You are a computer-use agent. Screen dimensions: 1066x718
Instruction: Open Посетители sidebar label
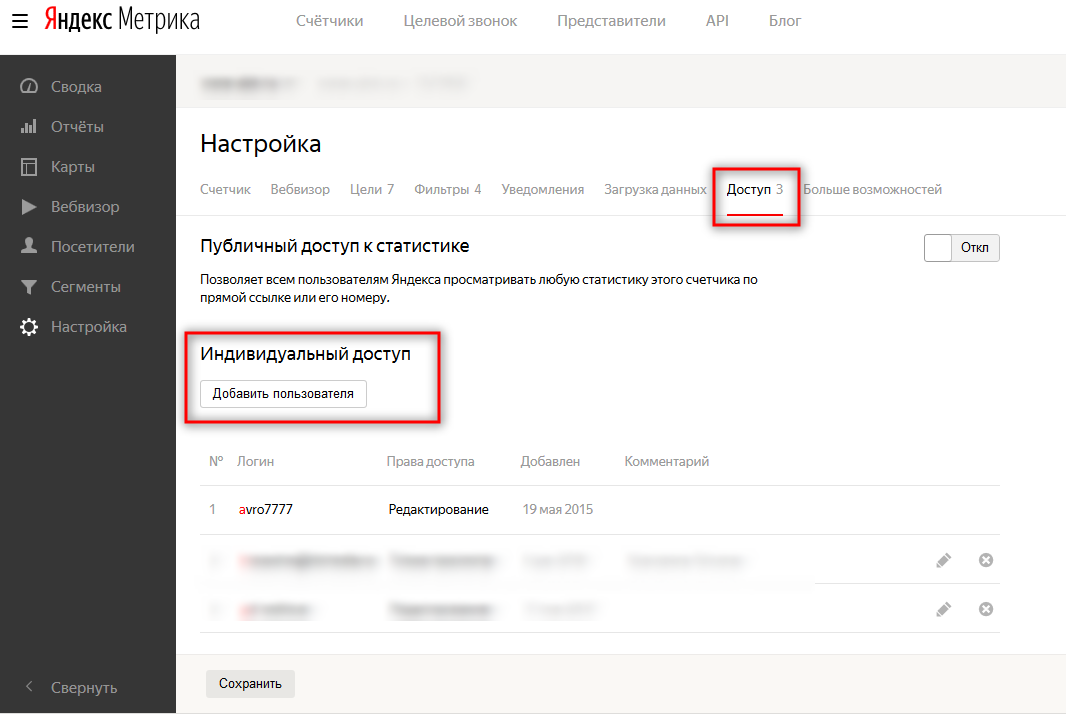92,247
